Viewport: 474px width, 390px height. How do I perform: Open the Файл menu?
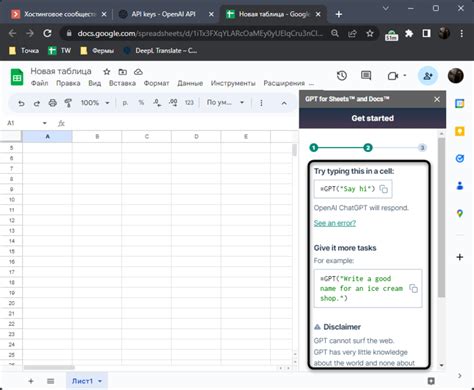[x=39, y=83]
